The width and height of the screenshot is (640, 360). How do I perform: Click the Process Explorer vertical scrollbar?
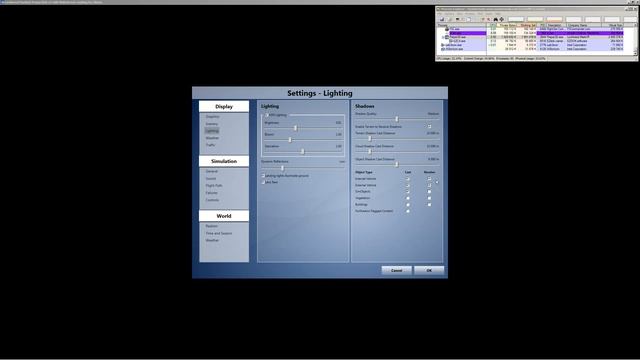click(635, 39)
